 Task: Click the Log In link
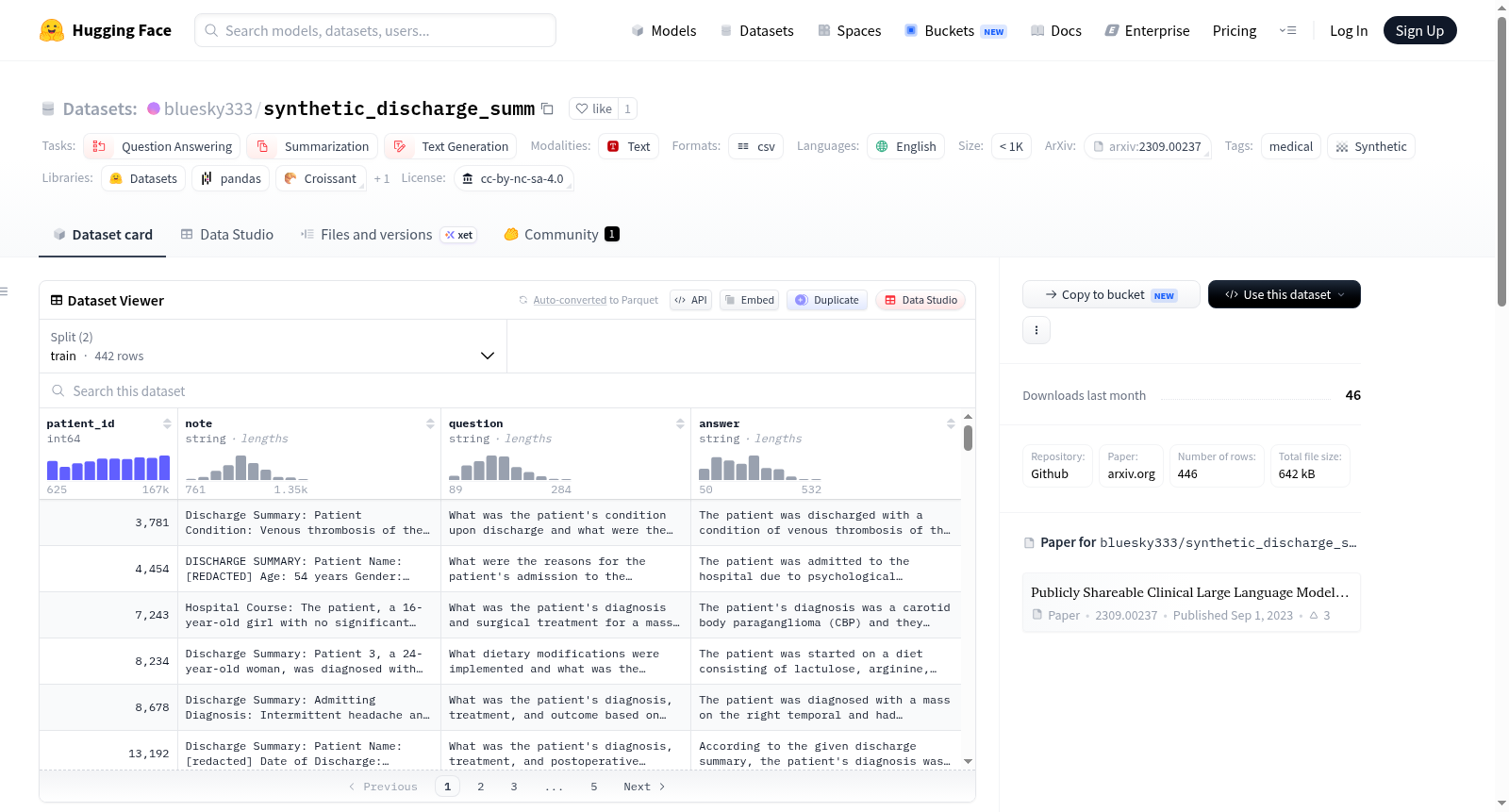1349,30
